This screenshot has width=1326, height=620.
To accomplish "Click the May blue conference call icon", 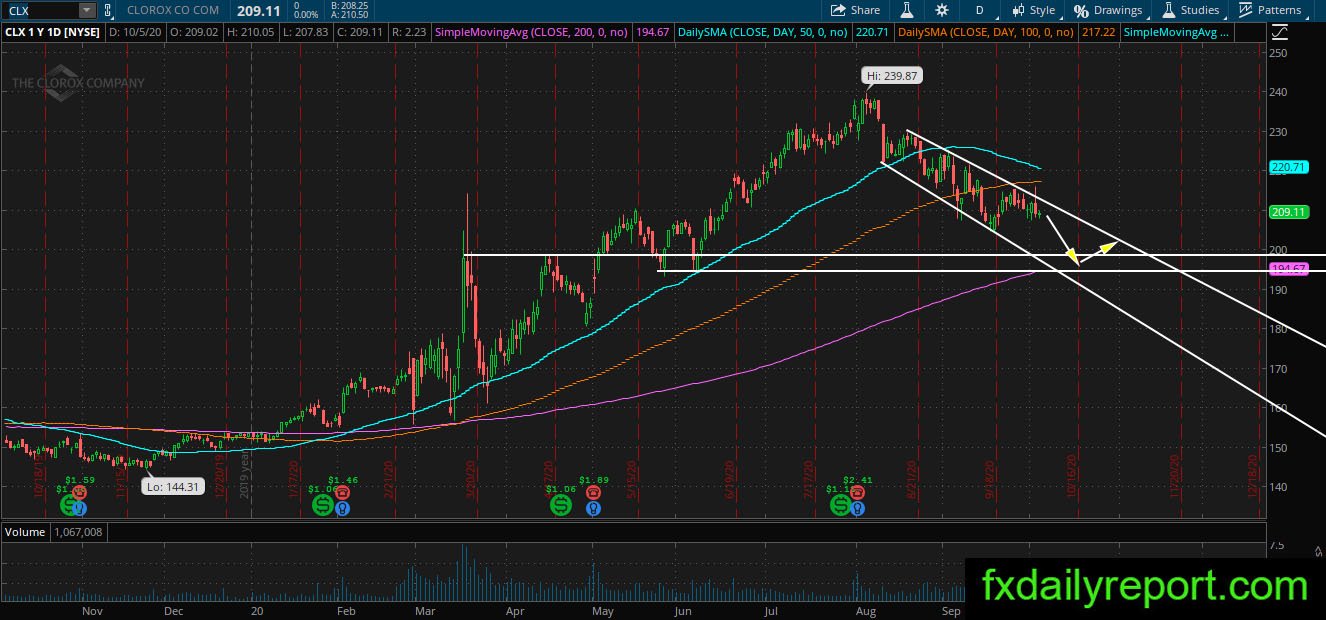I will pyautogui.click(x=594, y=508).
